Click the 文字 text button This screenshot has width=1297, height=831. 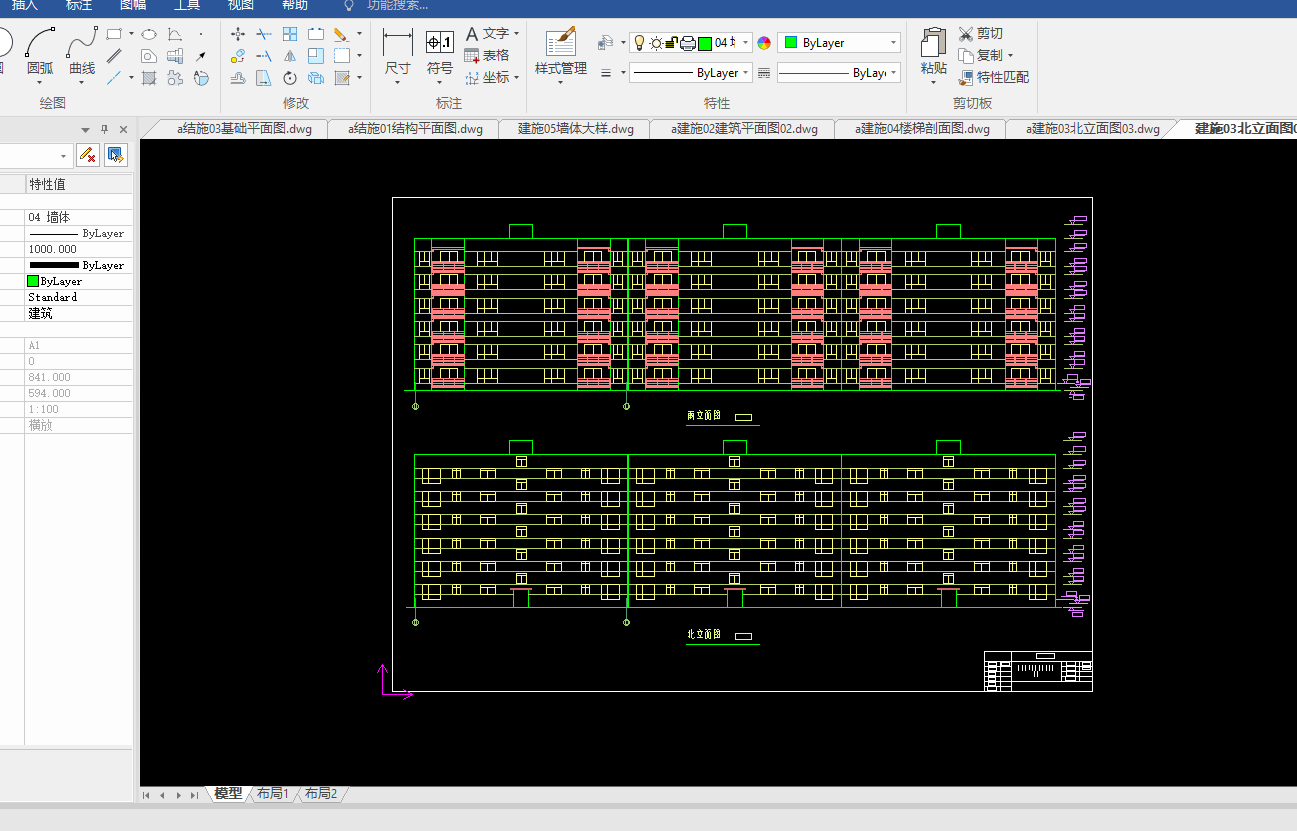487,34
